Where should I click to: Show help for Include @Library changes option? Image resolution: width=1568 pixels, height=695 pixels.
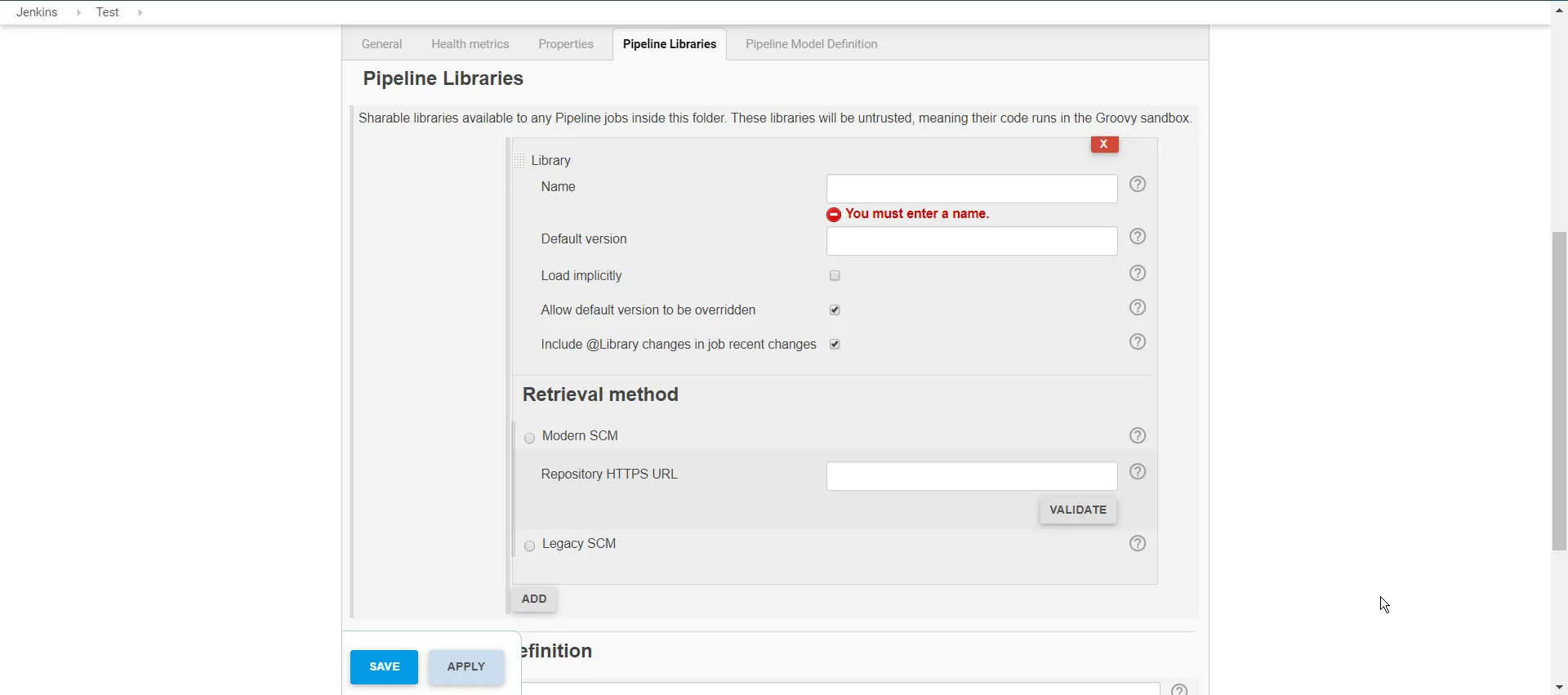pos(1138,342)
